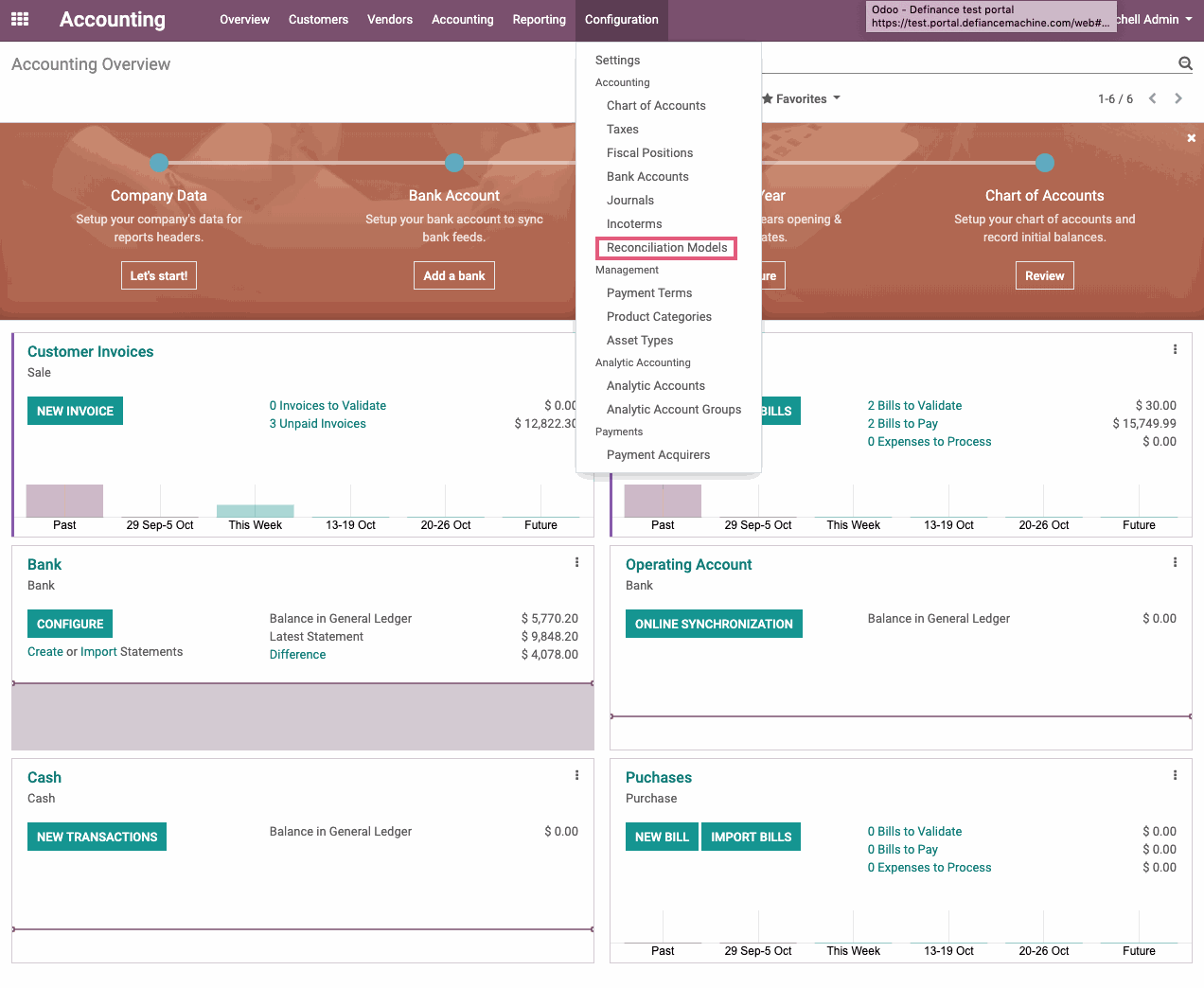This screenshot has width=1204, height=988.
Task: Open the Customers menu
Action: click(x=318, y=19)
